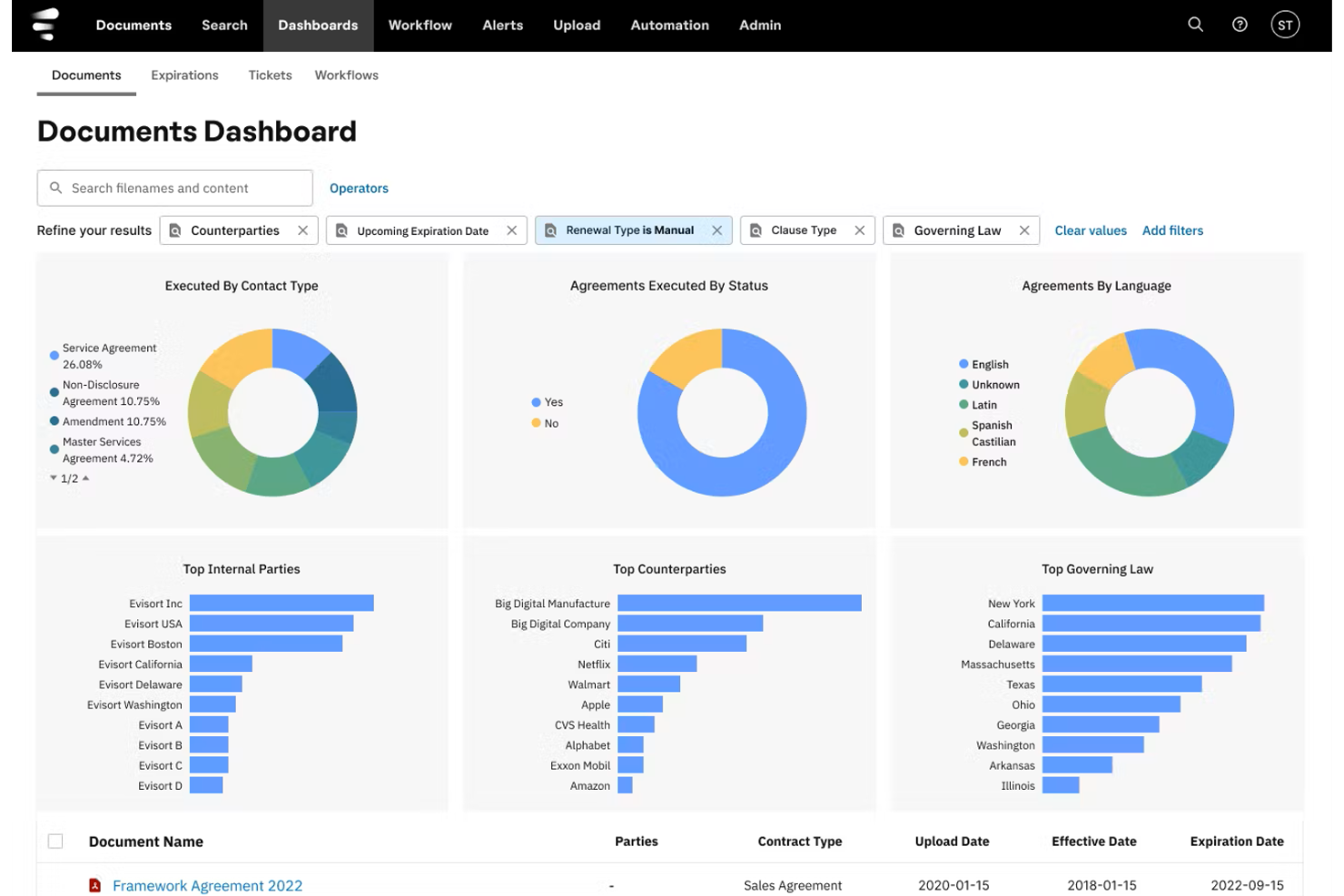Toggle the English legend entry off
This screenshot has height=896, width=1344.
click(x=983, y=364)
